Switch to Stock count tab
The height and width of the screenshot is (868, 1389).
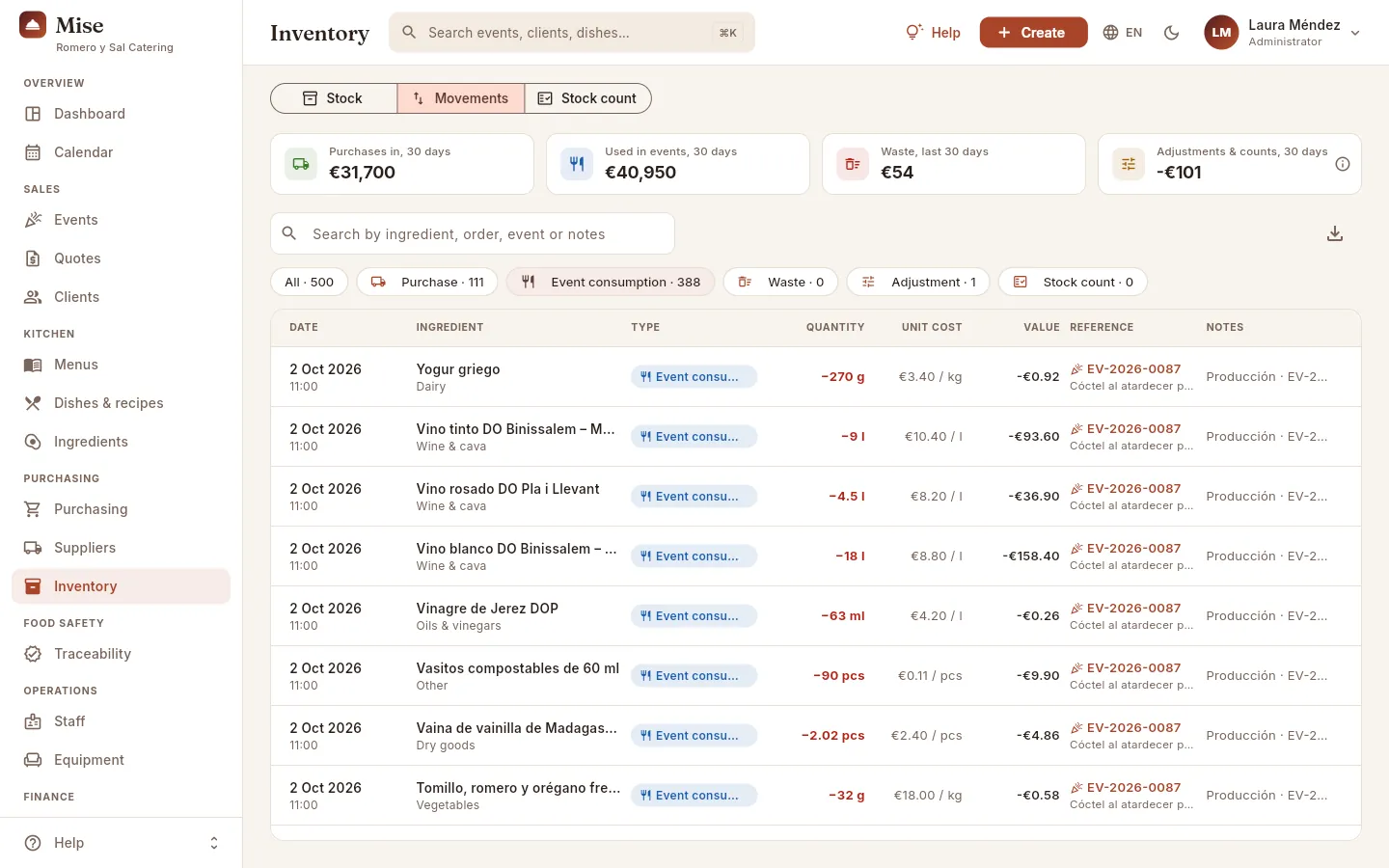(x=587, y=98)
